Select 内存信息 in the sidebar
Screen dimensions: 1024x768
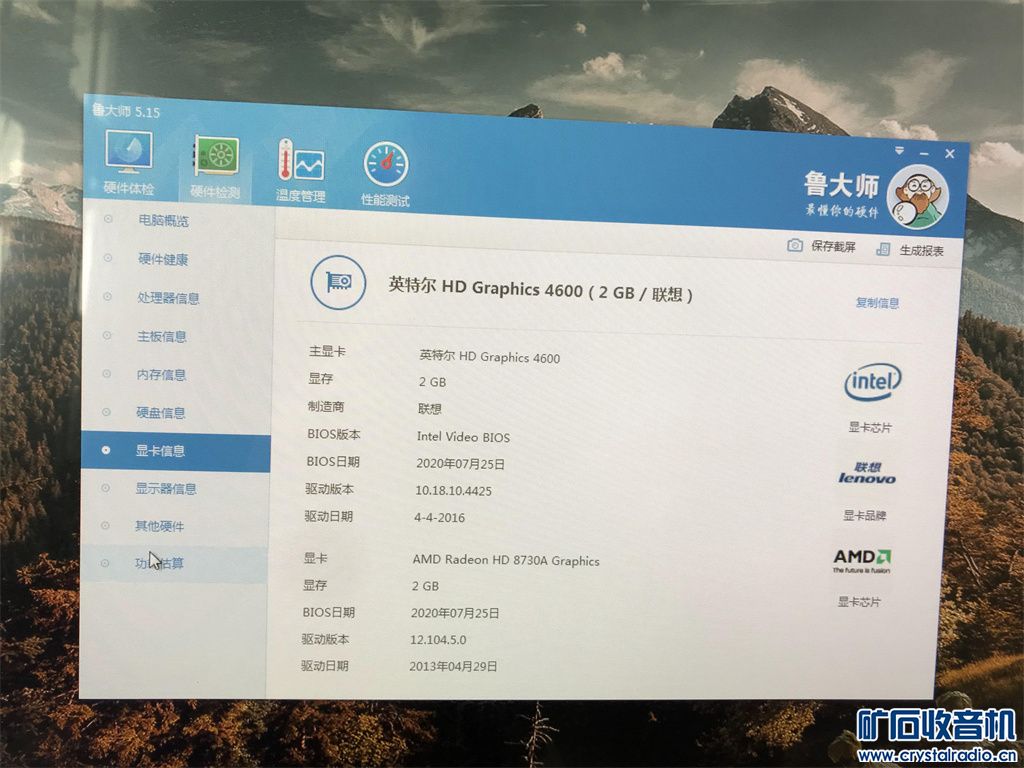pyautogui.click(x=161, y=375)
